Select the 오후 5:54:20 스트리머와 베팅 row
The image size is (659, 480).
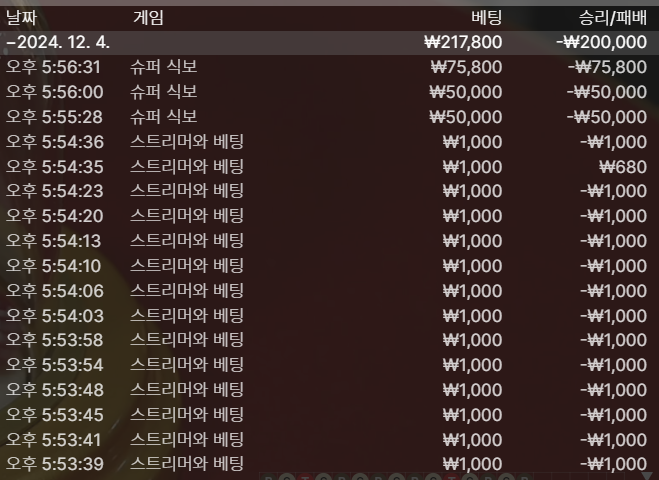click(x=330, y=216)
